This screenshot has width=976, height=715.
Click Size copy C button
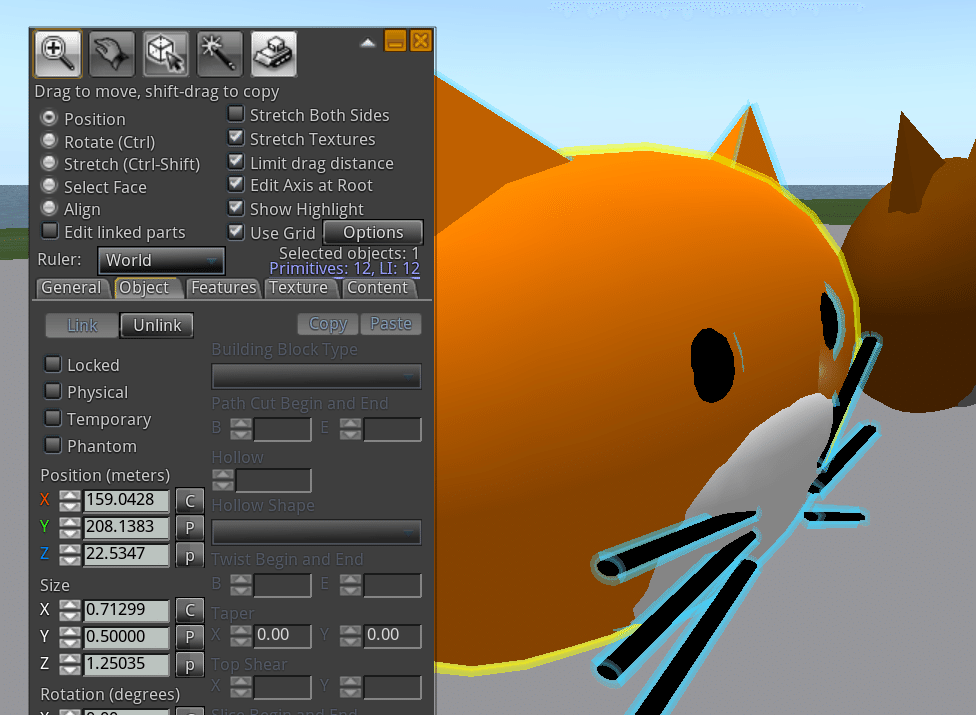[190, 611]
